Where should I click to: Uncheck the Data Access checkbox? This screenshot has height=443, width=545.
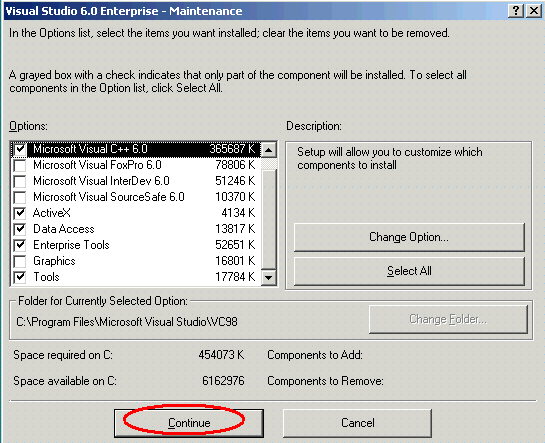(x=20, y=229)
